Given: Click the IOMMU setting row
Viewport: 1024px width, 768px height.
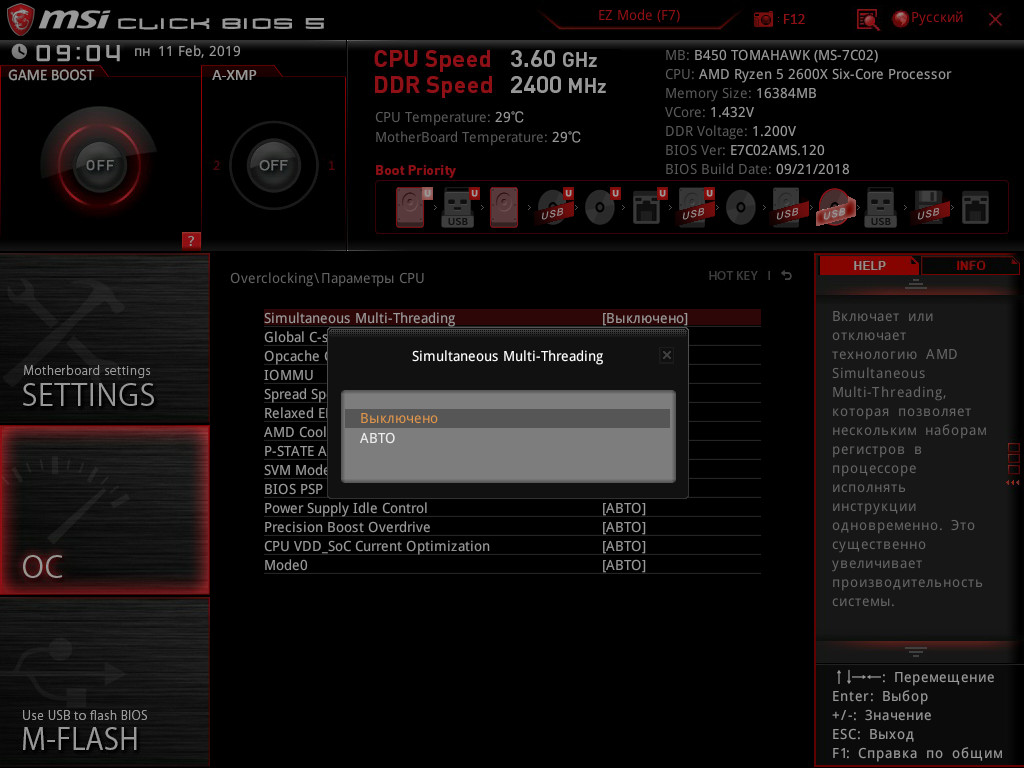Looking at the screenshot, I should pyautogui.click(x=296, y=375).
